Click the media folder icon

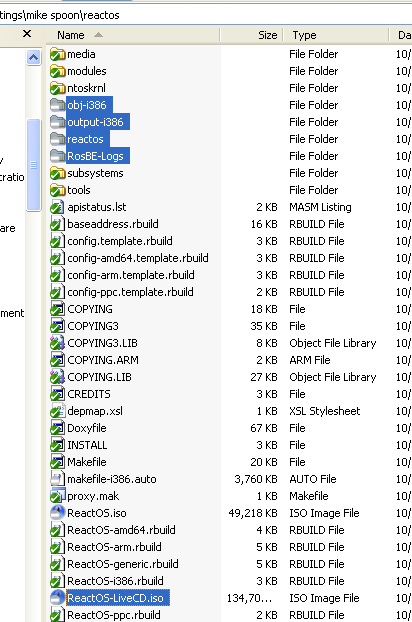57,54
